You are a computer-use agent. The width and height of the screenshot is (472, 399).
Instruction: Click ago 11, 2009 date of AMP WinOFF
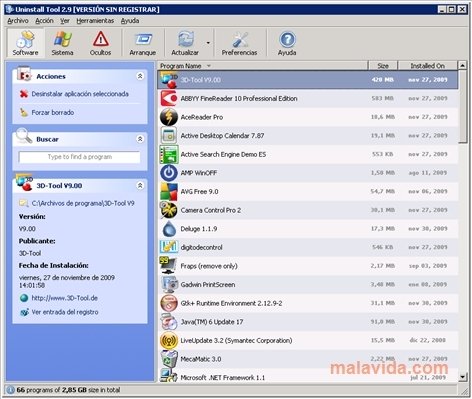point(428,173)
